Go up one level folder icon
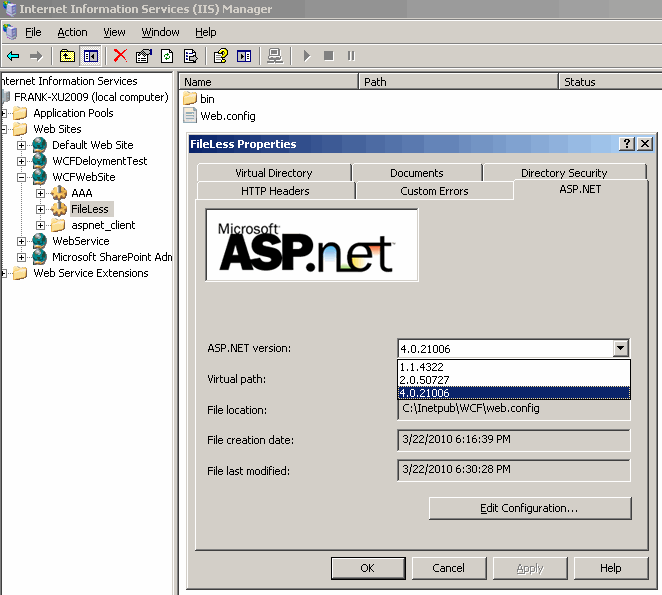Image resolution: width=662 pixels, height=595 pixels. 67,56
